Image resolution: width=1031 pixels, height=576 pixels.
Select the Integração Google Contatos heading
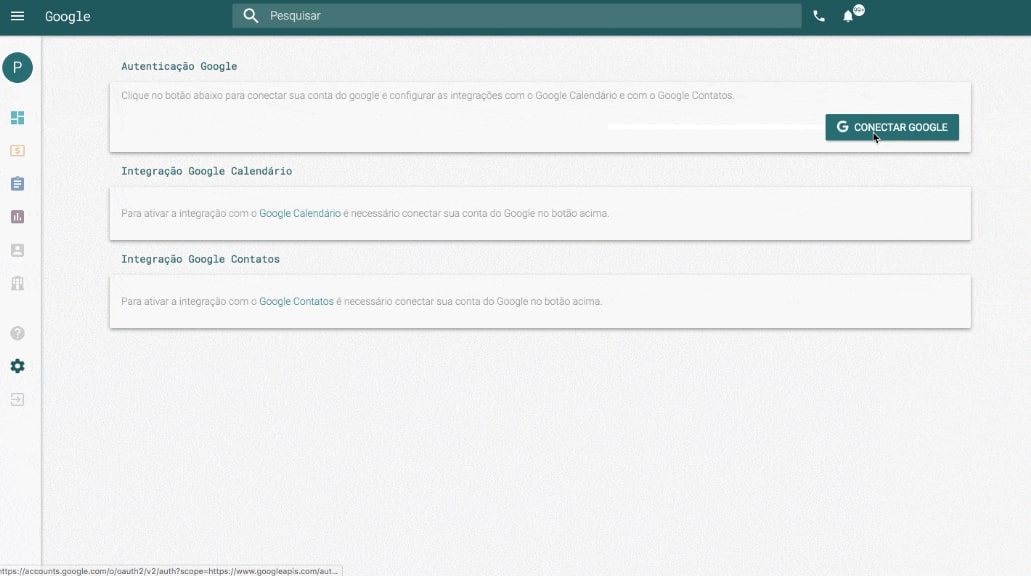click(201, 259)
